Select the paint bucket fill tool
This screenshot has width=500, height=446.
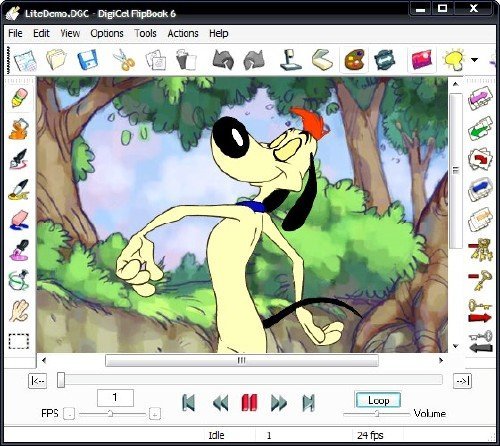(x=19, y=129)
